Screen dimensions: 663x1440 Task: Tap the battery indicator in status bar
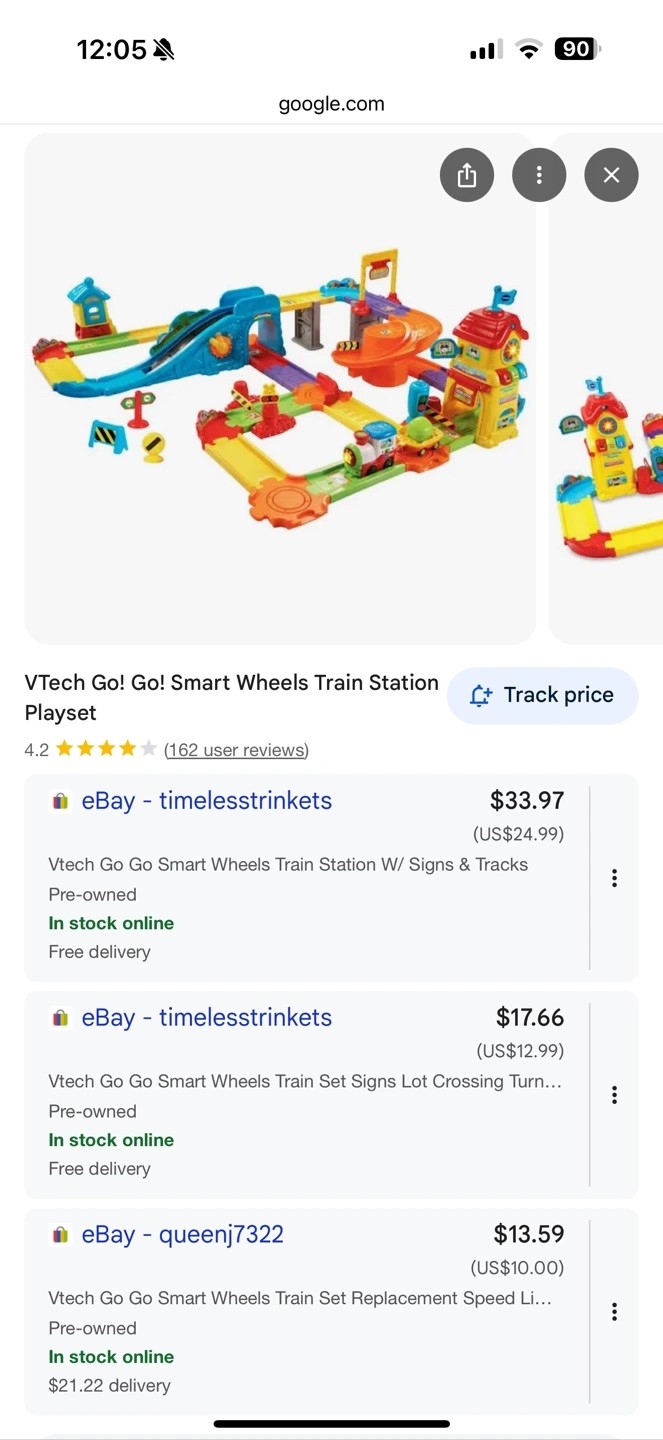click(x=577, y=49)
